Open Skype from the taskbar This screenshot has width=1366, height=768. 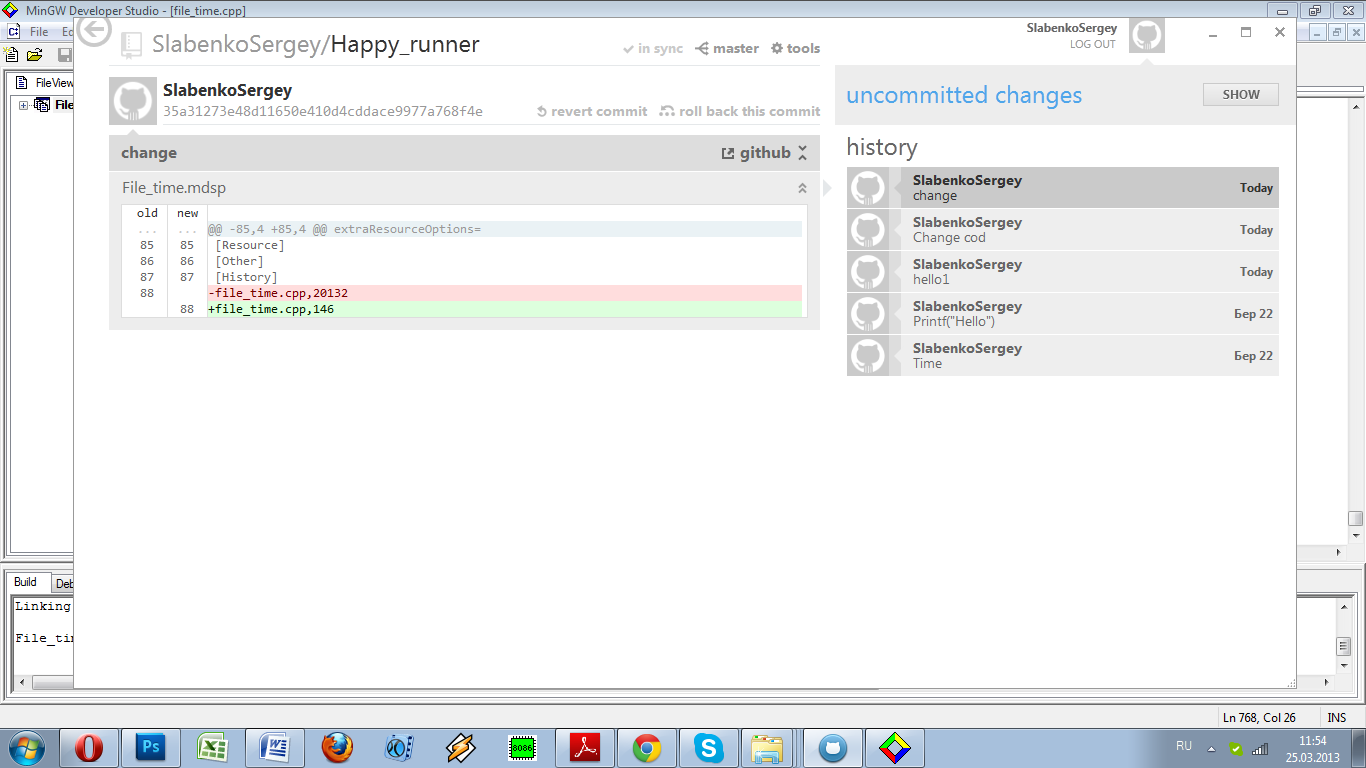709,748
